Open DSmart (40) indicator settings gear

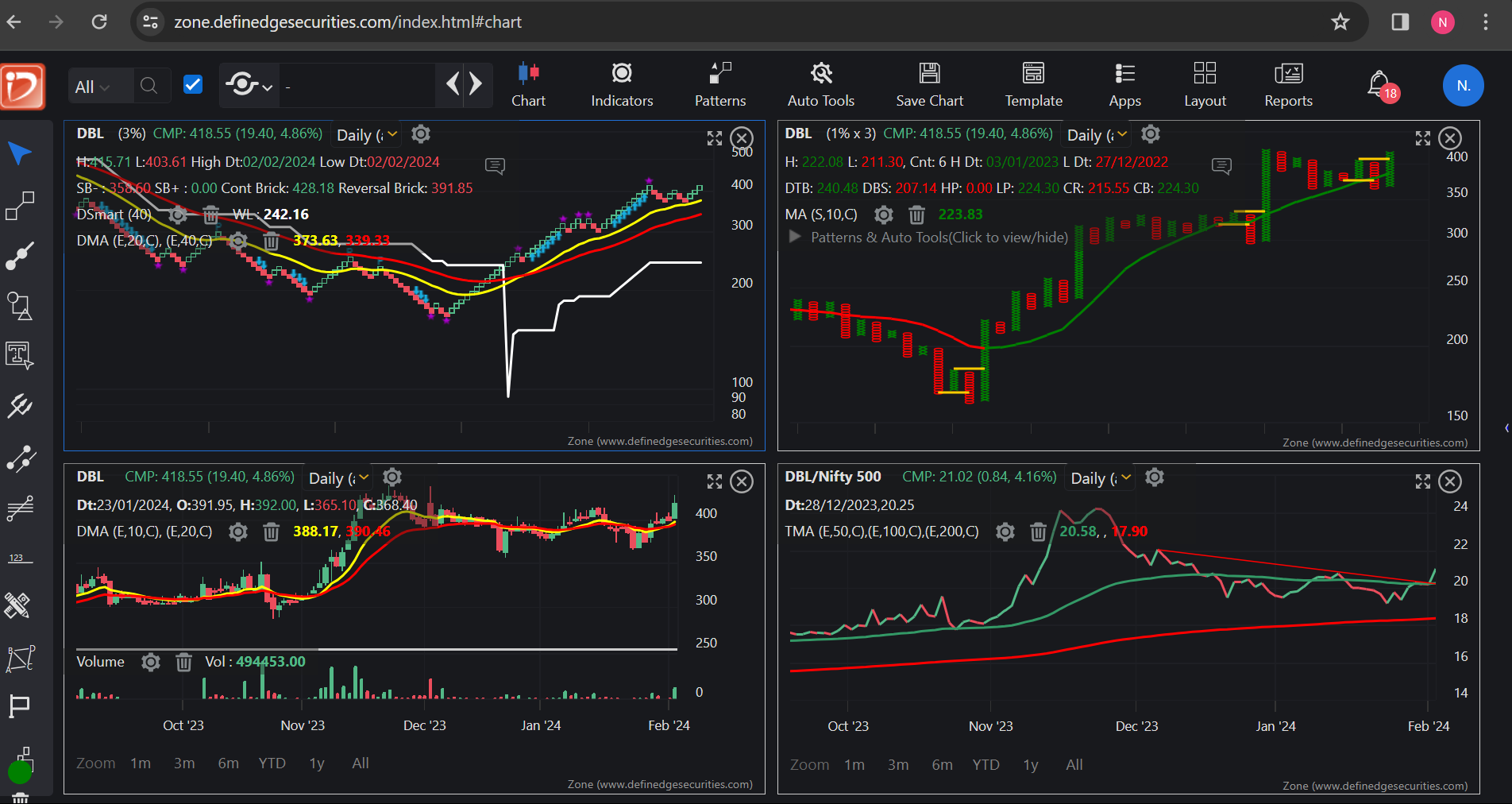[179, 215]
